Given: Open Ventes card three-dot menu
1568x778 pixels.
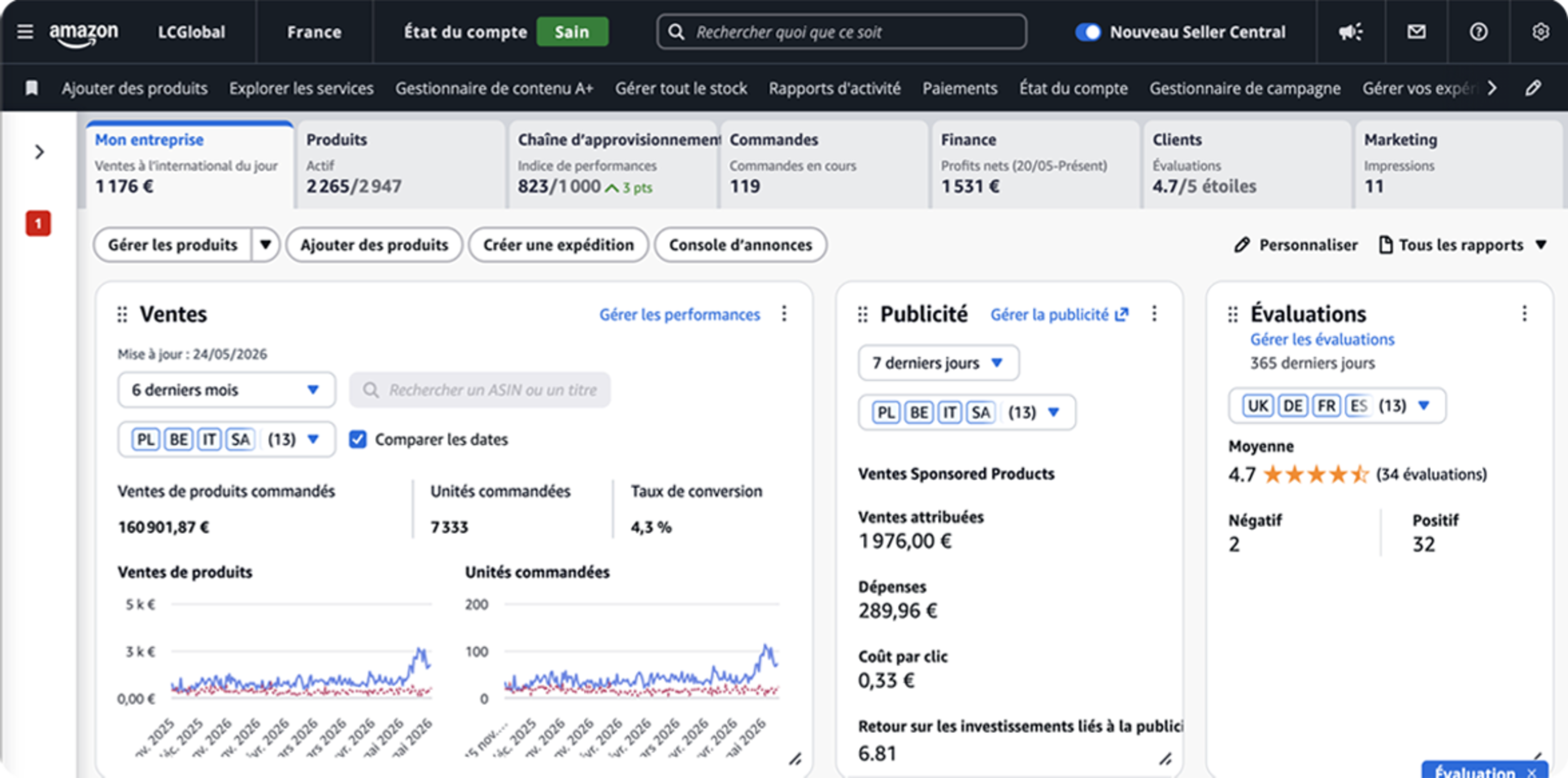Looking at the screenshot, I should [784, 314].
